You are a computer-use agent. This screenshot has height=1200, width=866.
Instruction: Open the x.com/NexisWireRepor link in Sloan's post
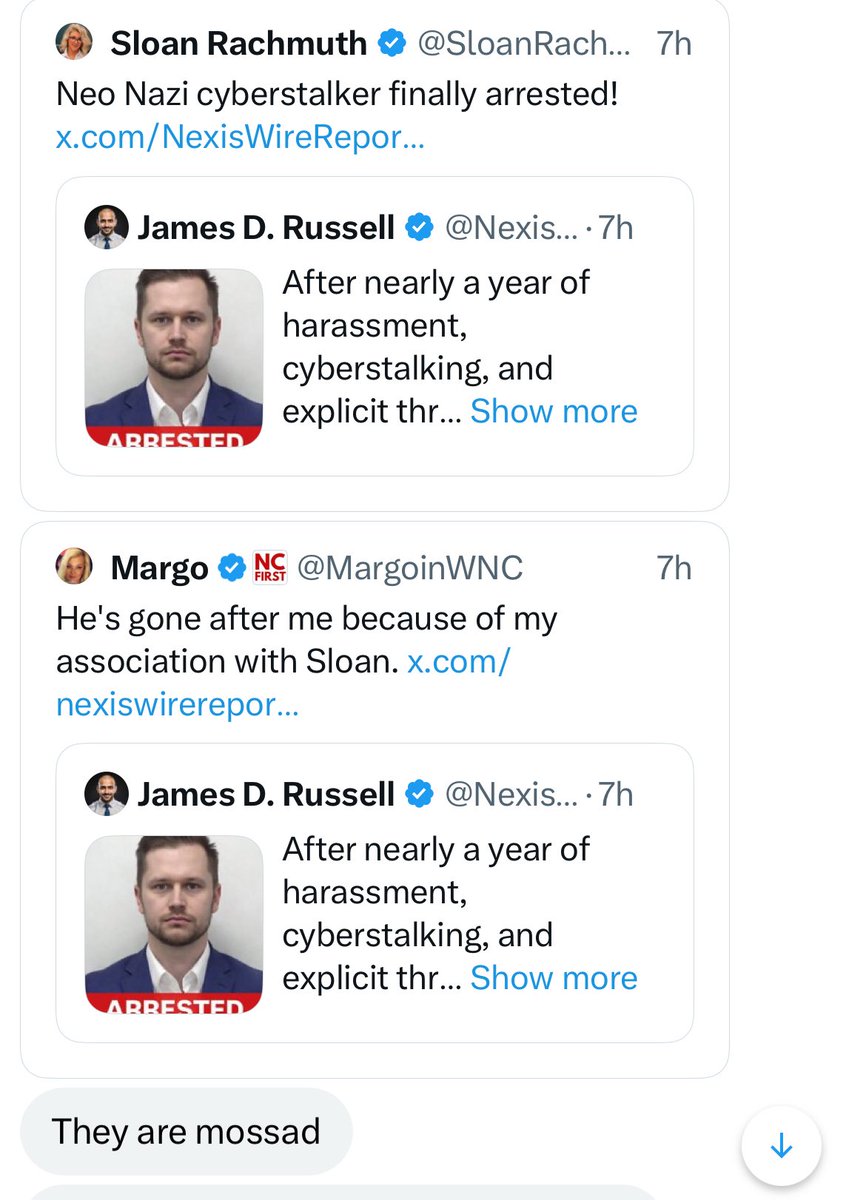point(240,138)
